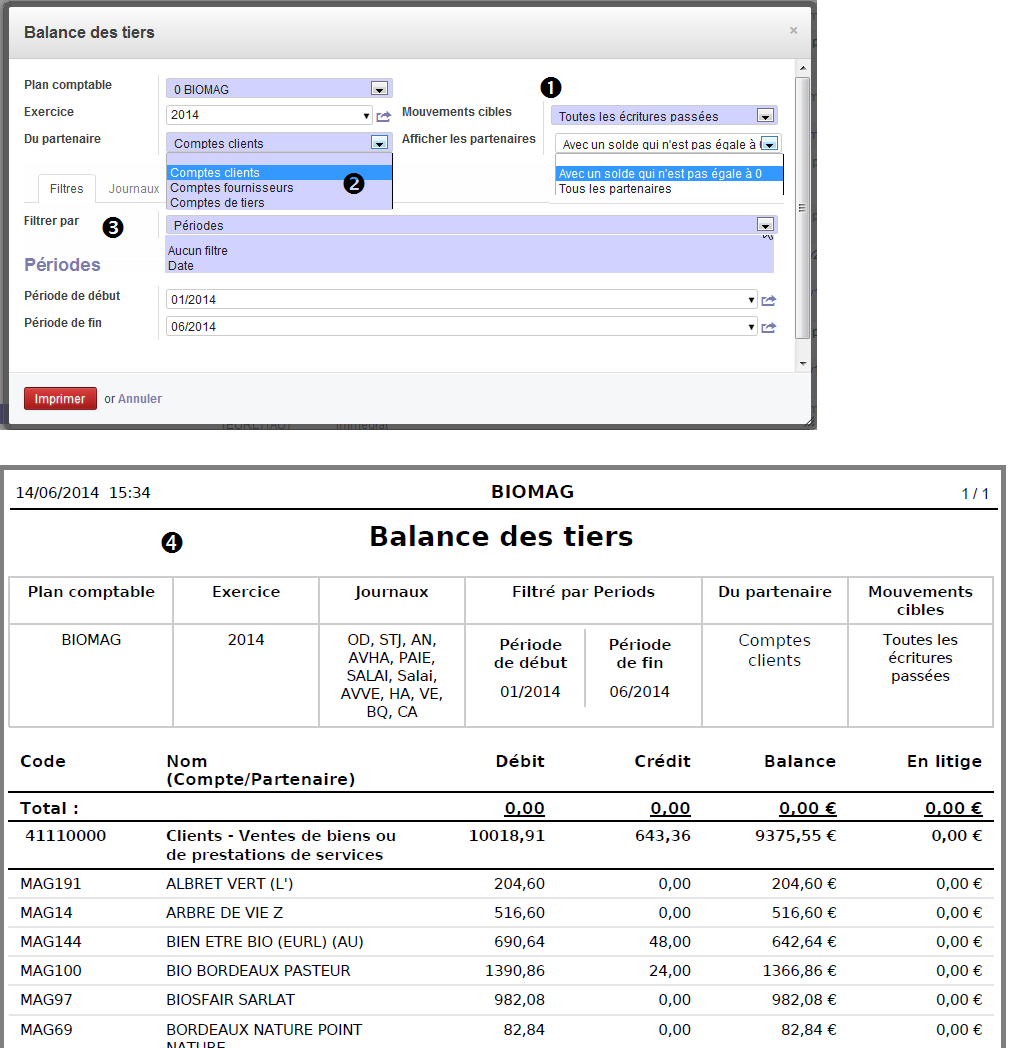The width and height of the screenshot is (1016, 1048).
Task: Click BIO BORDEAUX PASTEUR row name
Action: coord(258,970)
